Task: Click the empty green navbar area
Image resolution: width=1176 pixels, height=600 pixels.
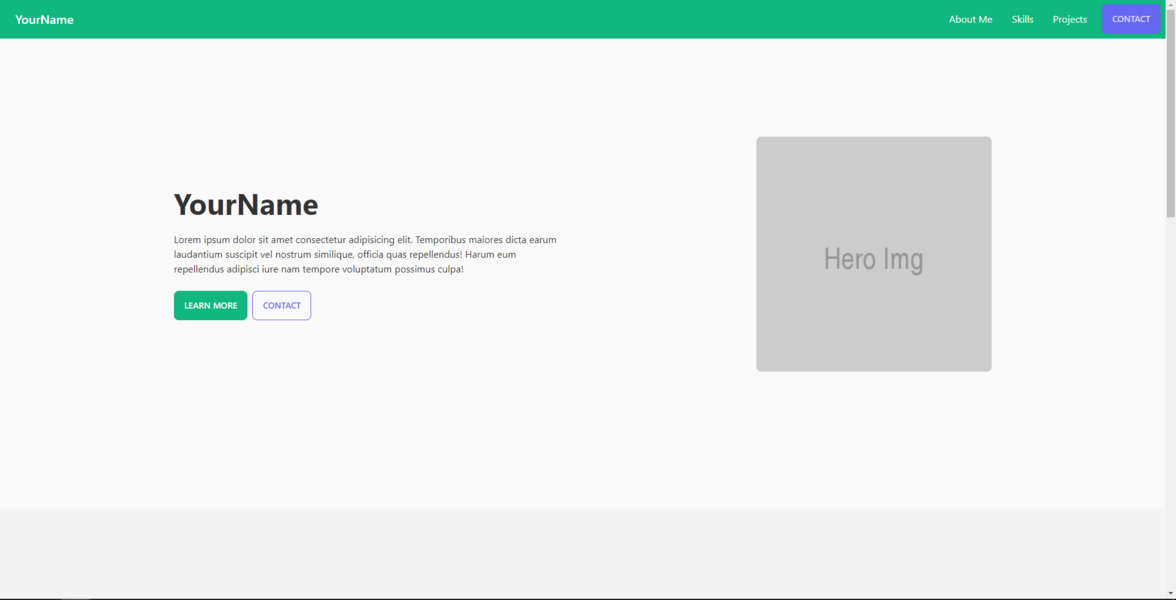Action: point(500,19)
